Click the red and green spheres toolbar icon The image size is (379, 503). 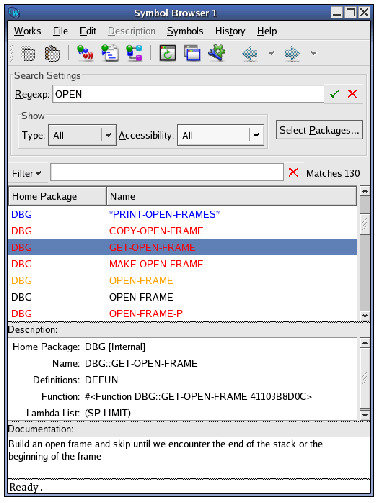pos(85,53)
